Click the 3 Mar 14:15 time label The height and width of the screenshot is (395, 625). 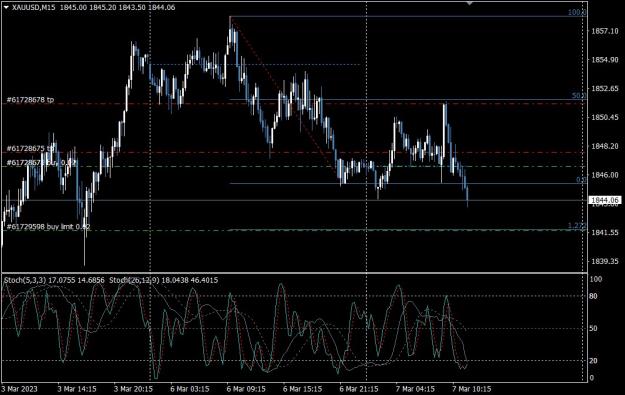(77, 389)
